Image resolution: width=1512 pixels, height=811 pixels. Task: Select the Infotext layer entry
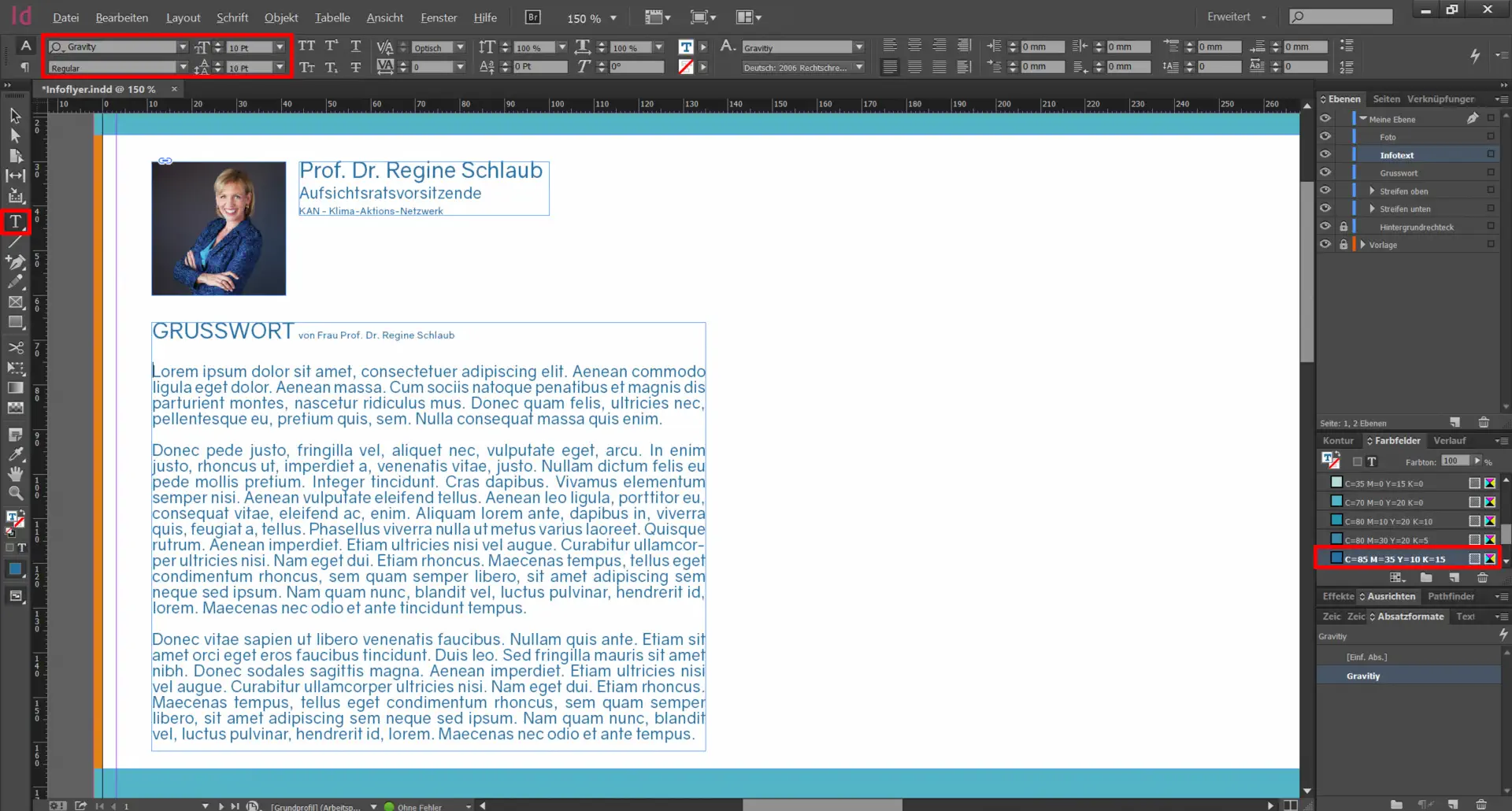click(1396, 155)
